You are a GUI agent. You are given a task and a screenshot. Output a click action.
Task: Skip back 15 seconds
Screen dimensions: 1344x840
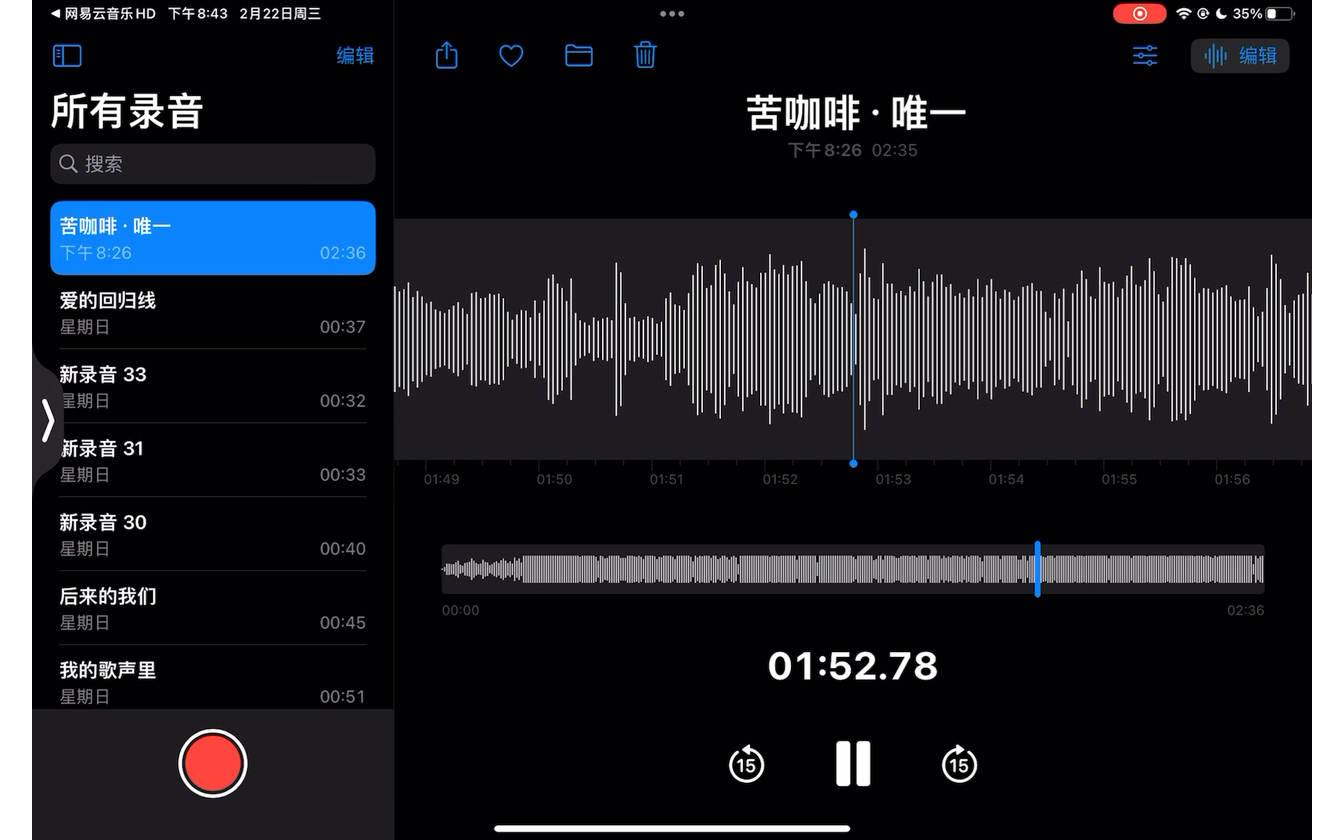point(746,764)
